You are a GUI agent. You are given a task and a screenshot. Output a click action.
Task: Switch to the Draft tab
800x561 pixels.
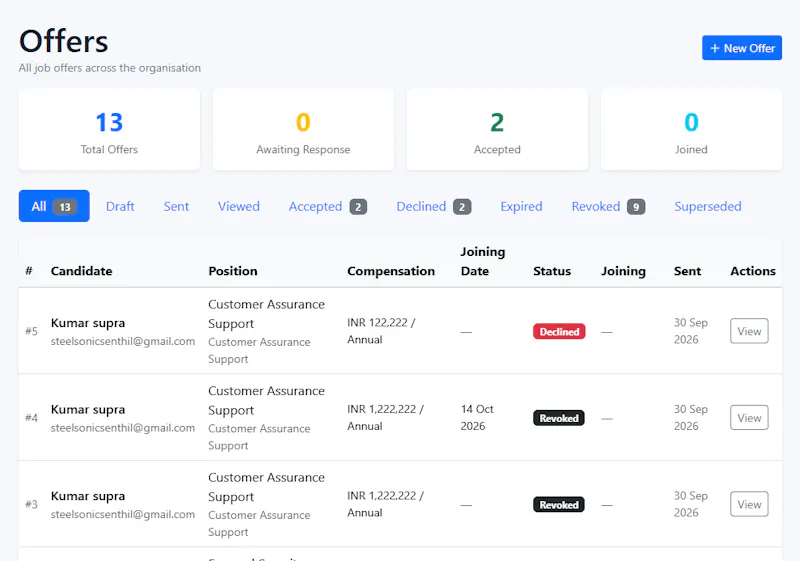(x=120, y=206)
